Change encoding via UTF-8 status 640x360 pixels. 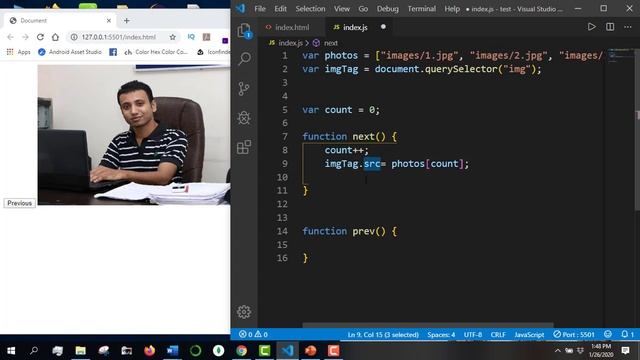pyautogui.click(x=473, y=334)
